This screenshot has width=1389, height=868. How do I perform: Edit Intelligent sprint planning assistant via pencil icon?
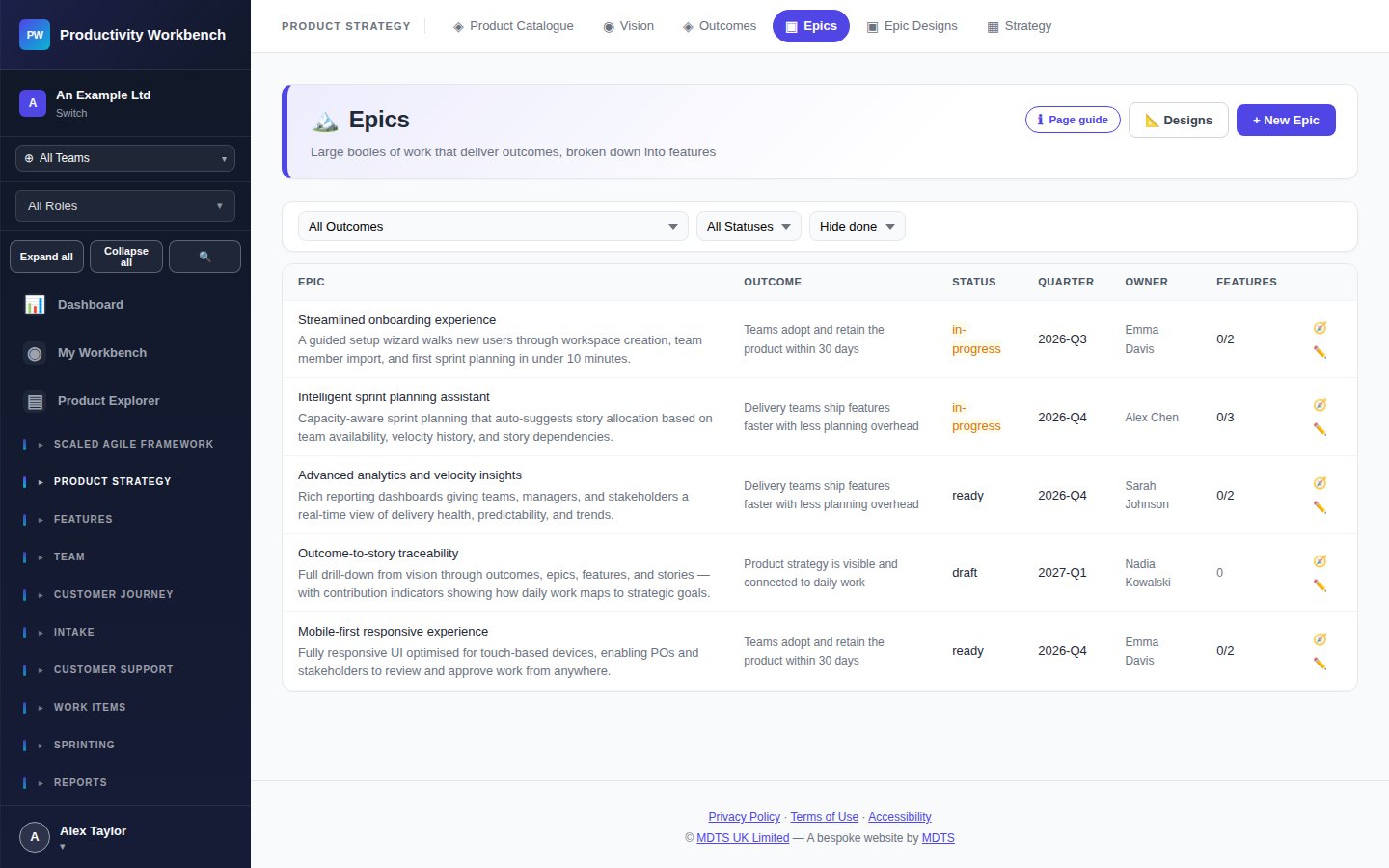point(1320,429)
